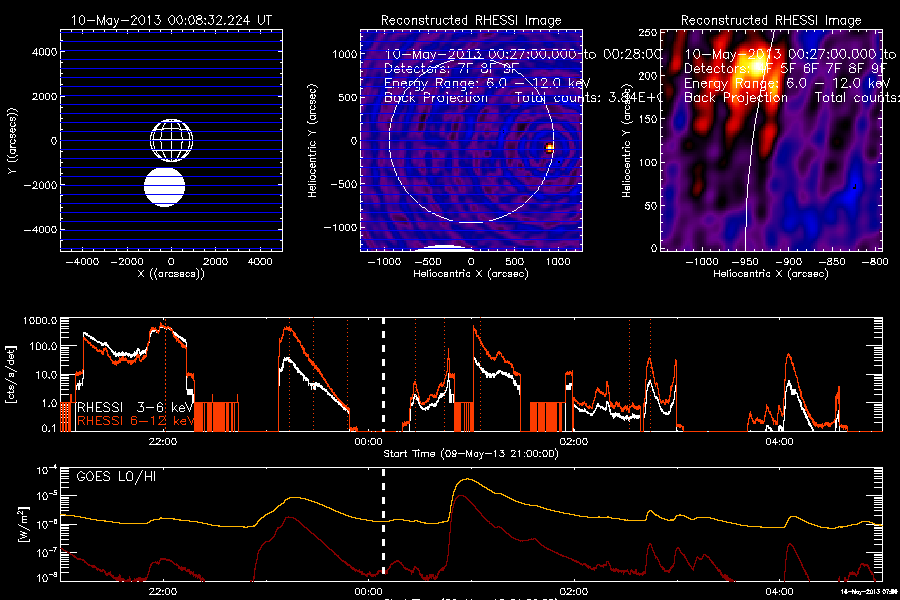Click the '10-May-2013 00:08:32.224 UT' title
The image size is (900, 600).
(171, 20)
